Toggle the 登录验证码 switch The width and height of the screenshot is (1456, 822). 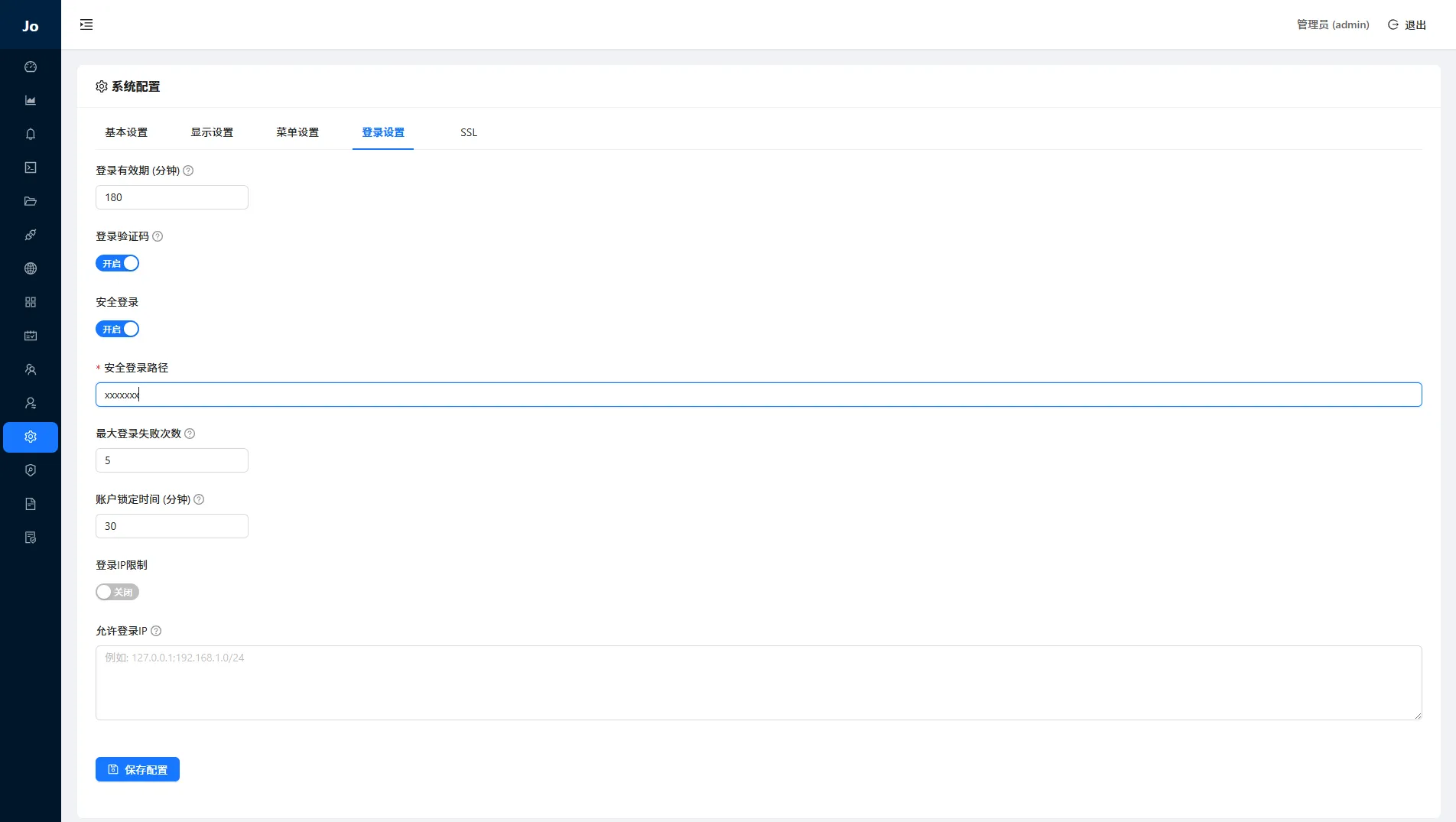[117, 264]
